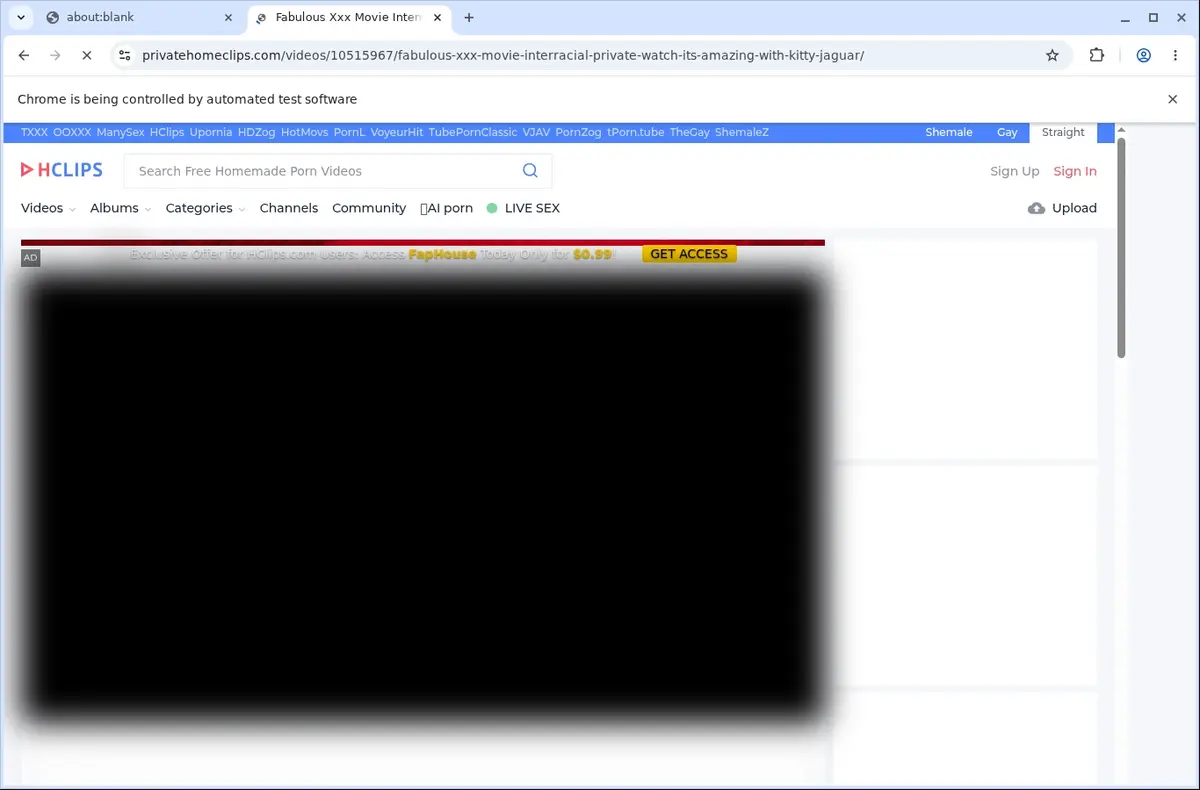Screen dimensions: 1200x790
Task: Go back to the previous page
Action: tap(24, 55)
